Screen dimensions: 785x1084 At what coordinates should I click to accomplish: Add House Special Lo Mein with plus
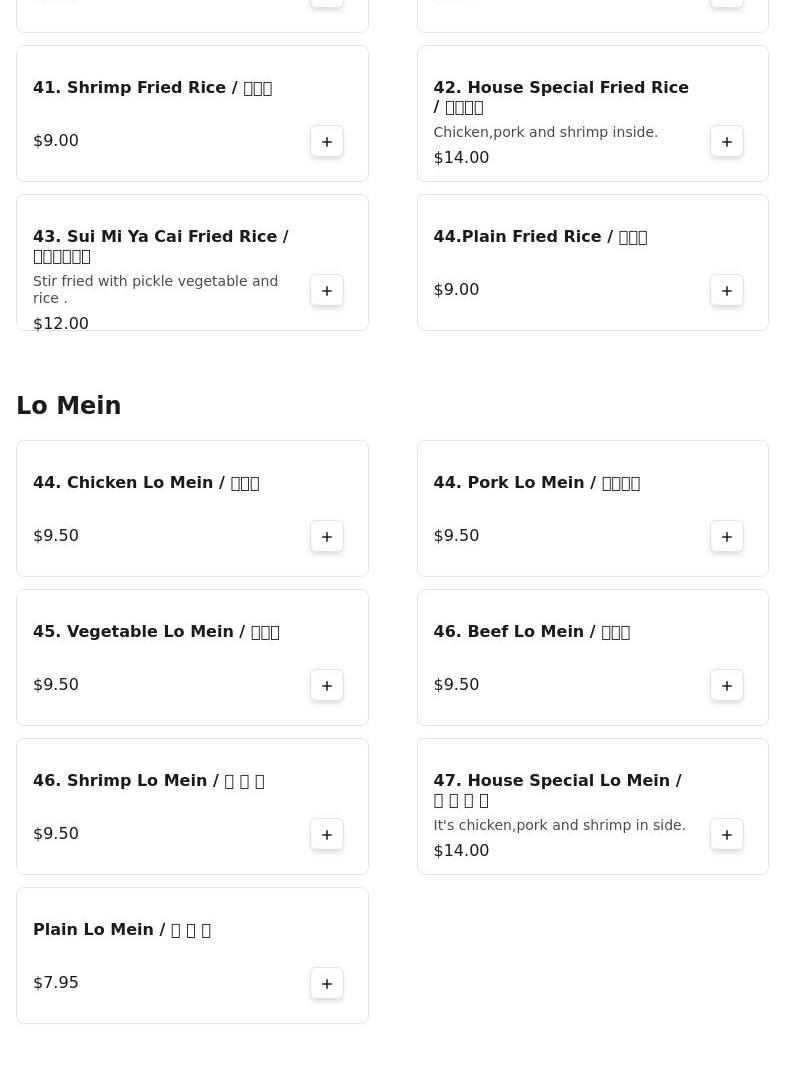pyautogui.click(x=726, y=834)
